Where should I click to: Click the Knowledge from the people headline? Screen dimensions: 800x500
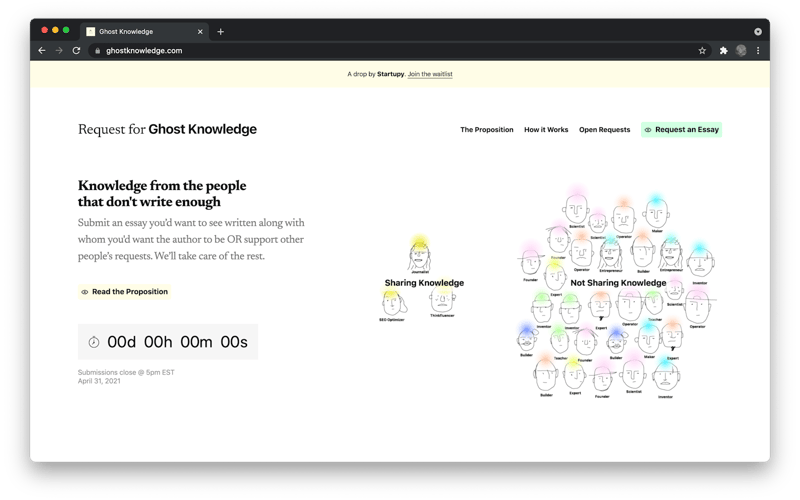point(162,193)
